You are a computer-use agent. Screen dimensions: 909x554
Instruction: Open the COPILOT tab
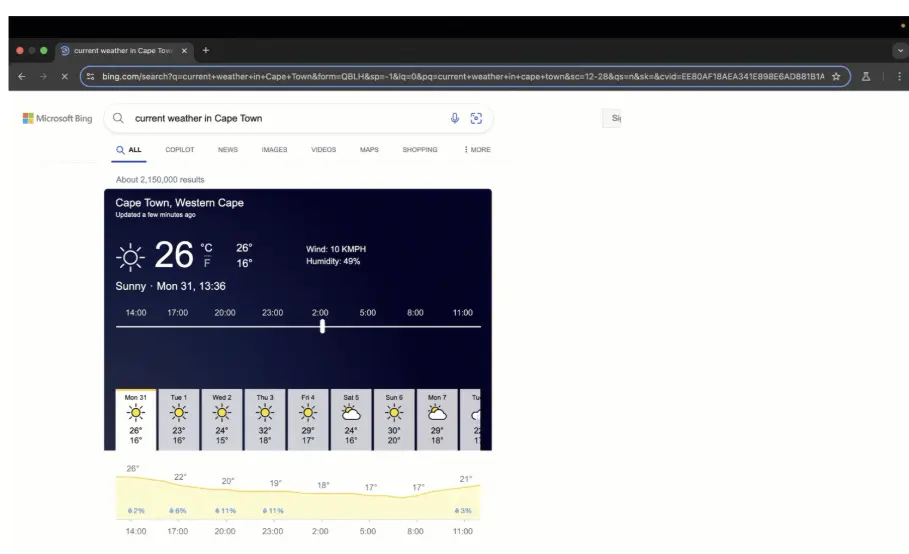point(179,150)
